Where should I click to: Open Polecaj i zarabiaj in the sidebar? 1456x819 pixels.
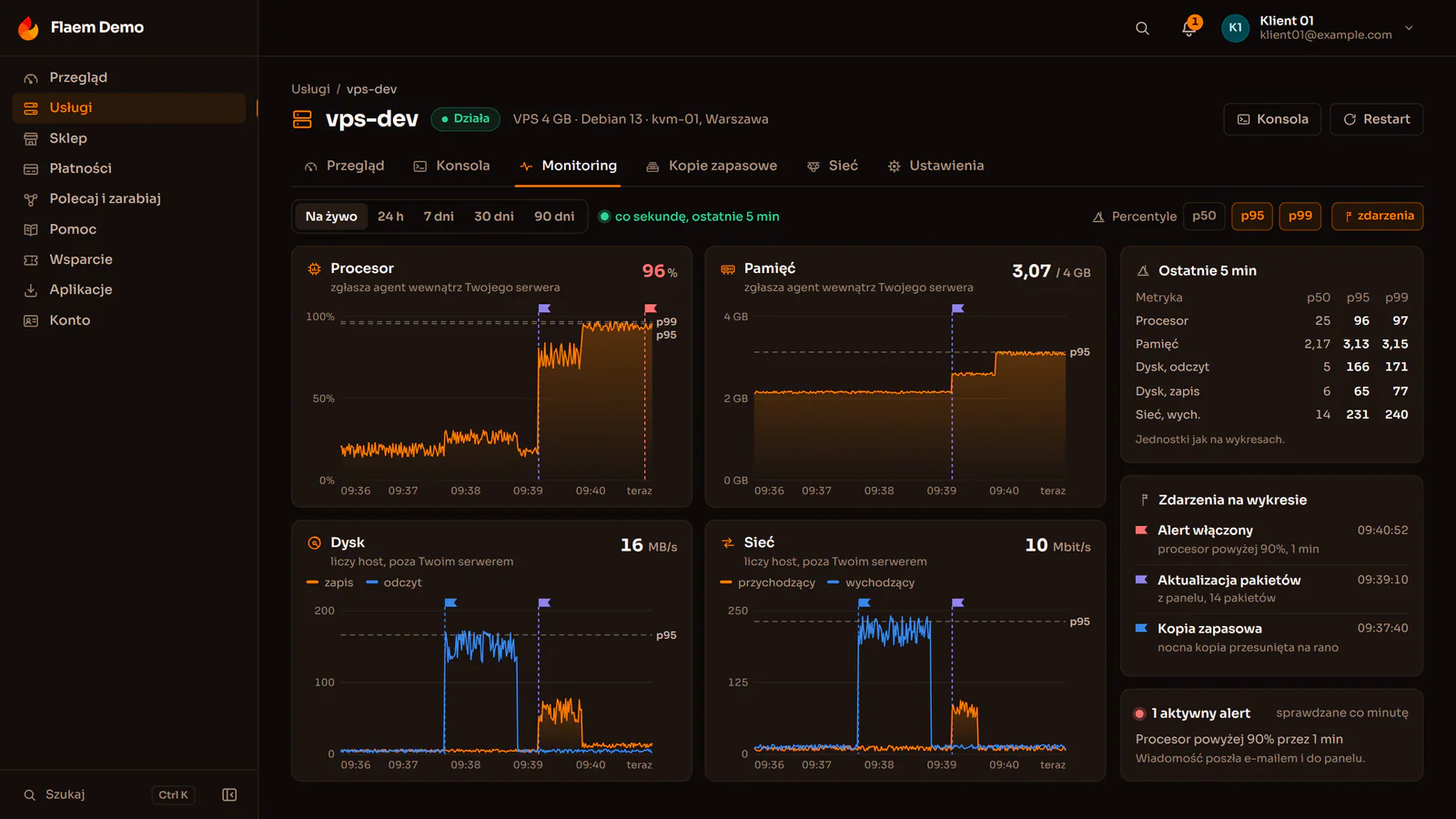point(129,198)
